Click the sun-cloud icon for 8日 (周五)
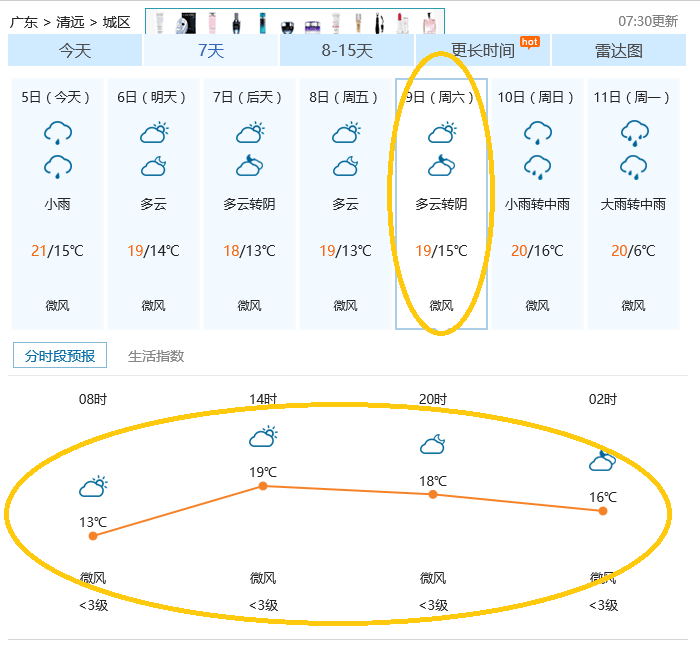The image size is (700, 645). tap(345, 132)
